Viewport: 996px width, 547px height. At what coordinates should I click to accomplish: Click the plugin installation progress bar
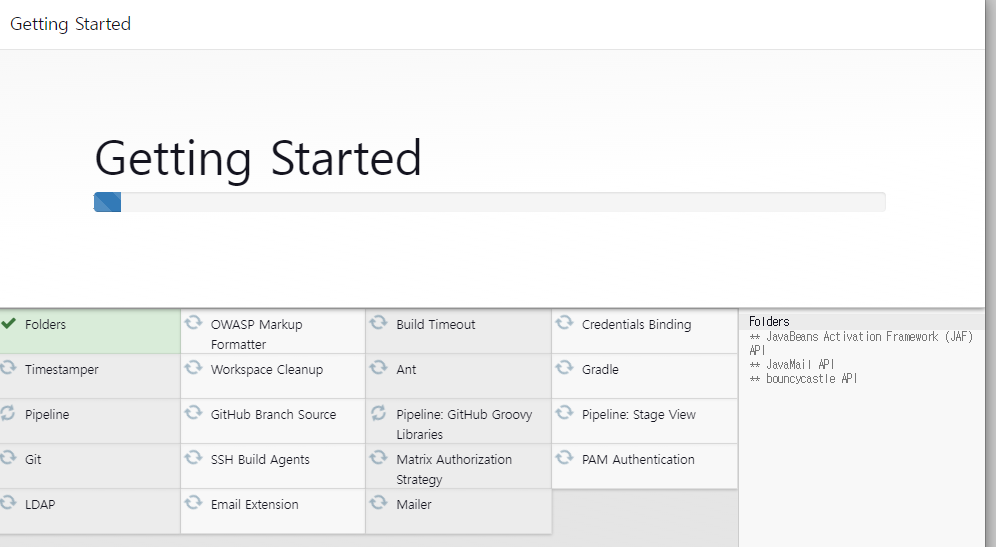tap(489, 202)
